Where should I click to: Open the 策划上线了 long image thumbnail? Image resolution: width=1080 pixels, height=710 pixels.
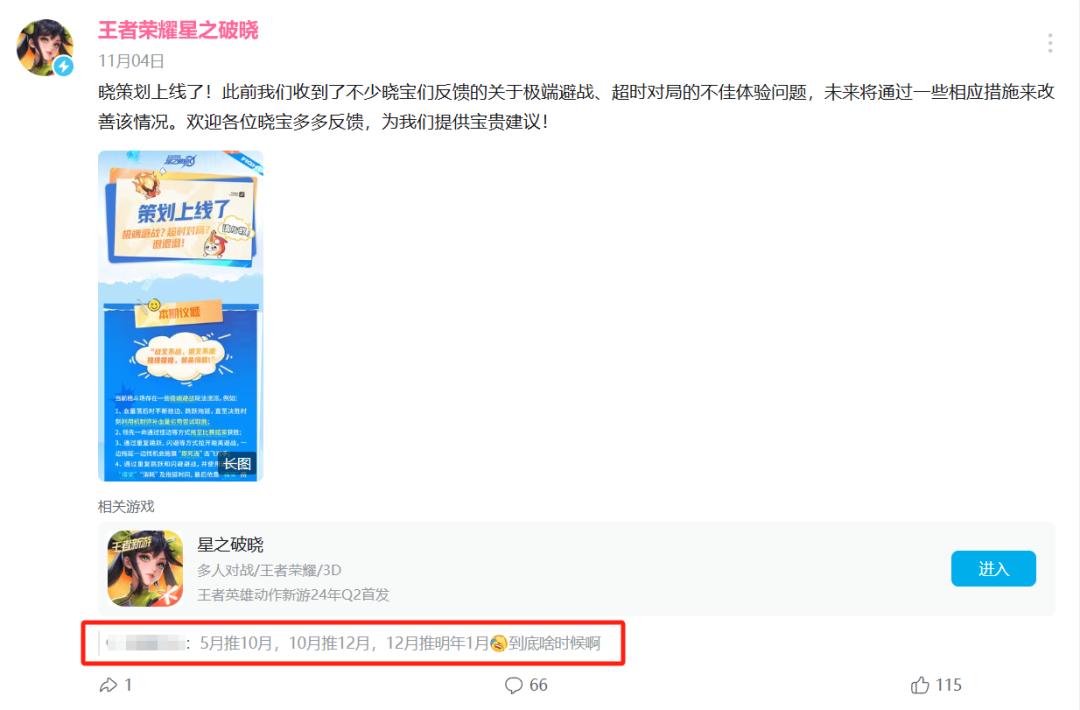click(180, 315)
